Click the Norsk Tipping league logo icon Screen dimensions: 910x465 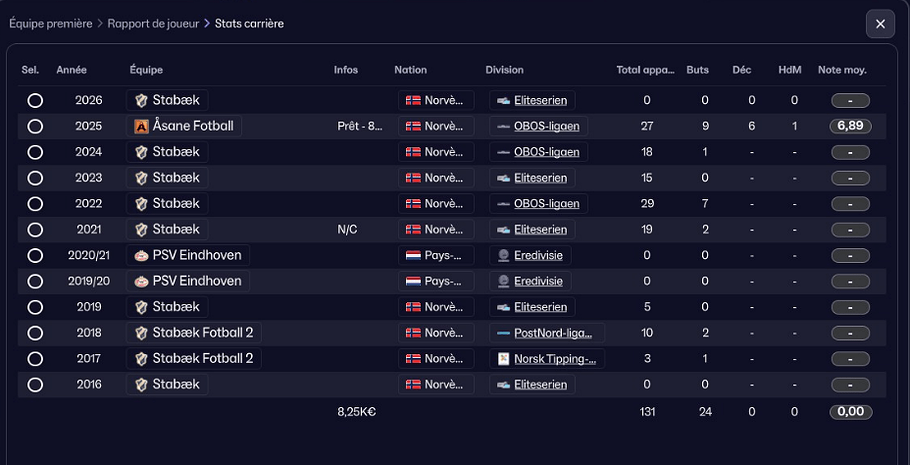click(503, 359)
